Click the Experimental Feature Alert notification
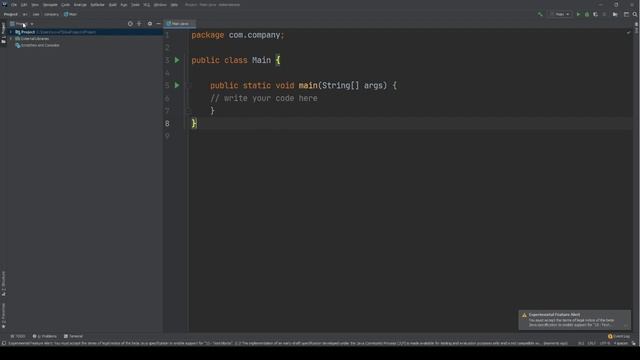 point(575,320)
